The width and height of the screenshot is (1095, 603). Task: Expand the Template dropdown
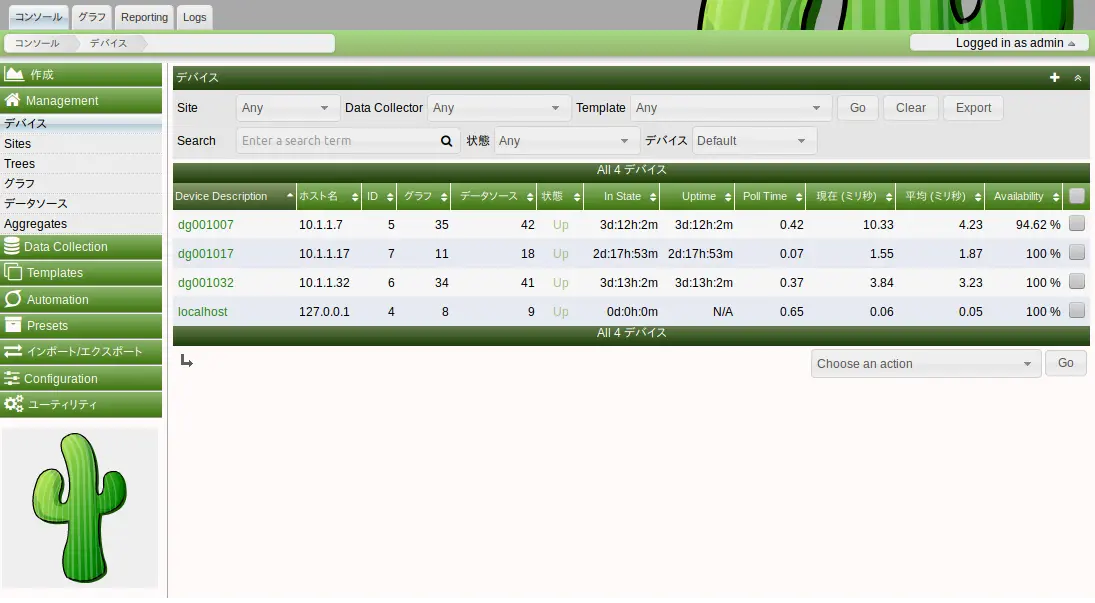731,108
